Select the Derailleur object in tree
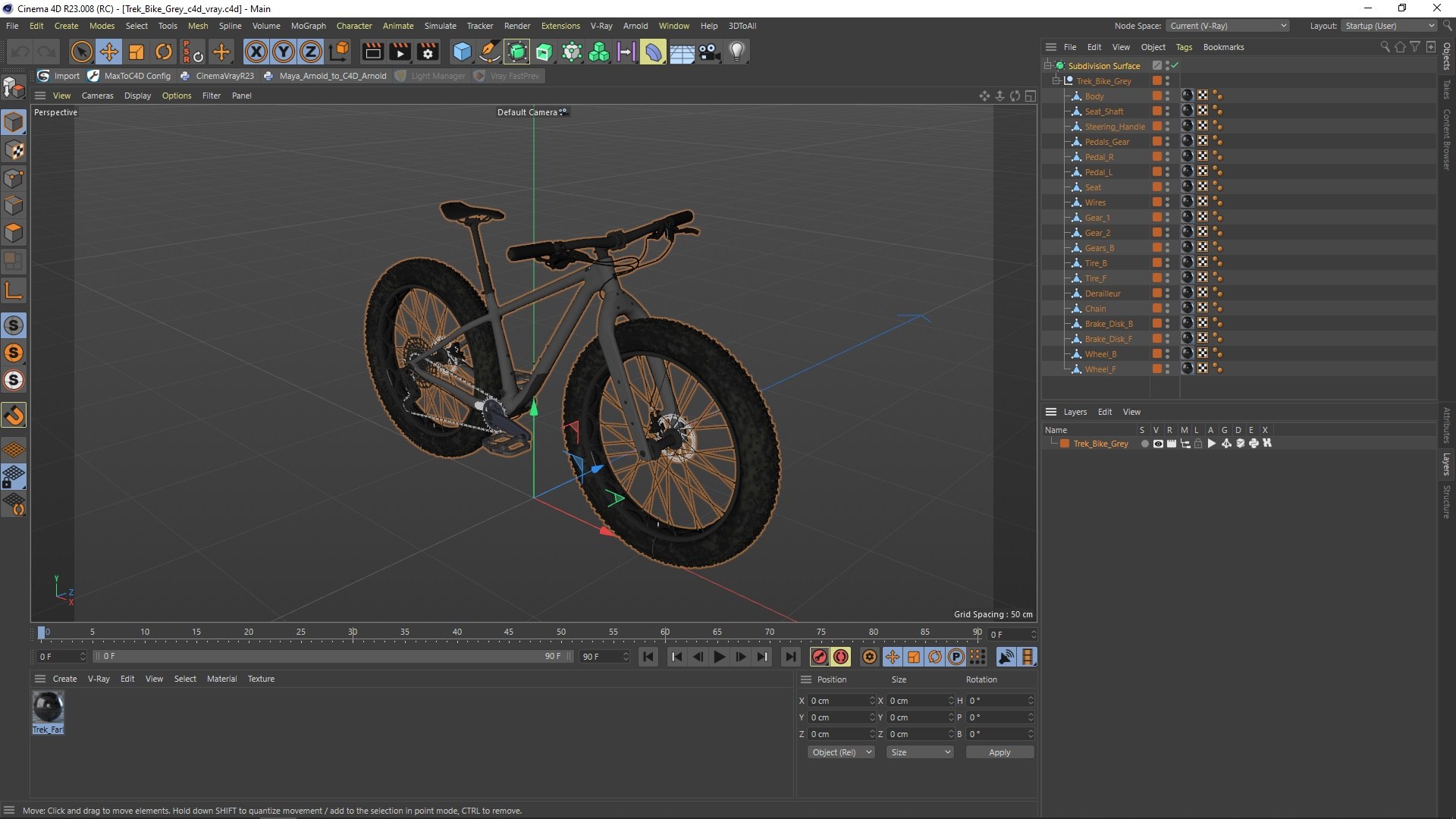 click(1102, 293)
